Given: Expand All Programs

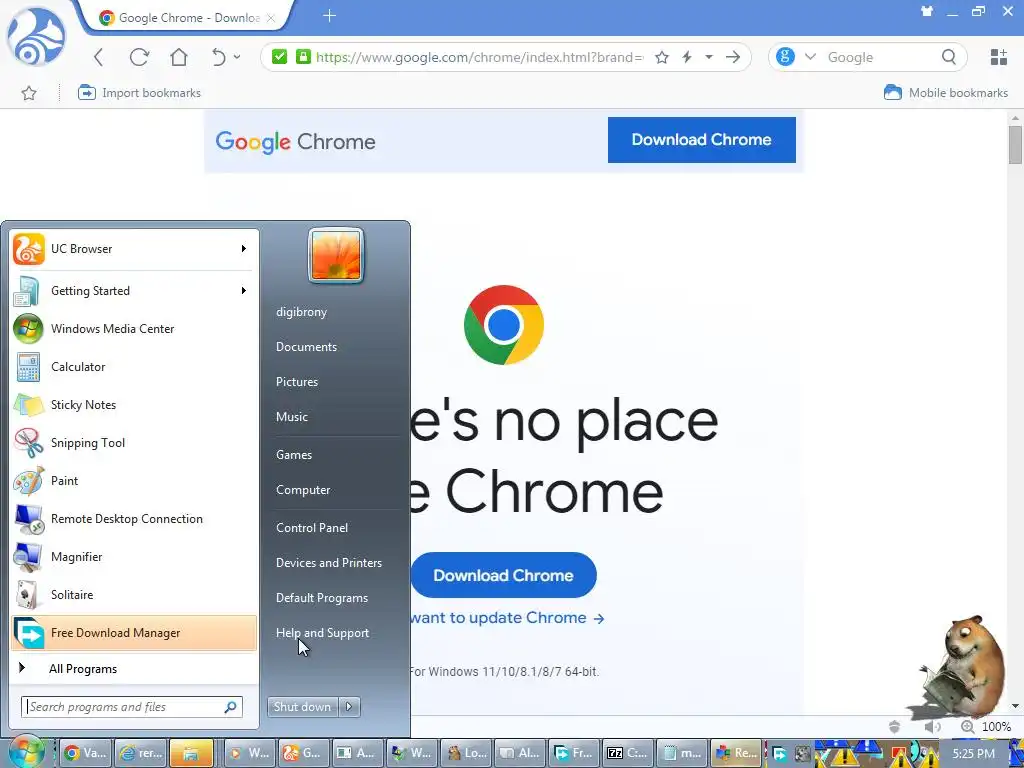Looking at the screenshot, I should 134,669.
